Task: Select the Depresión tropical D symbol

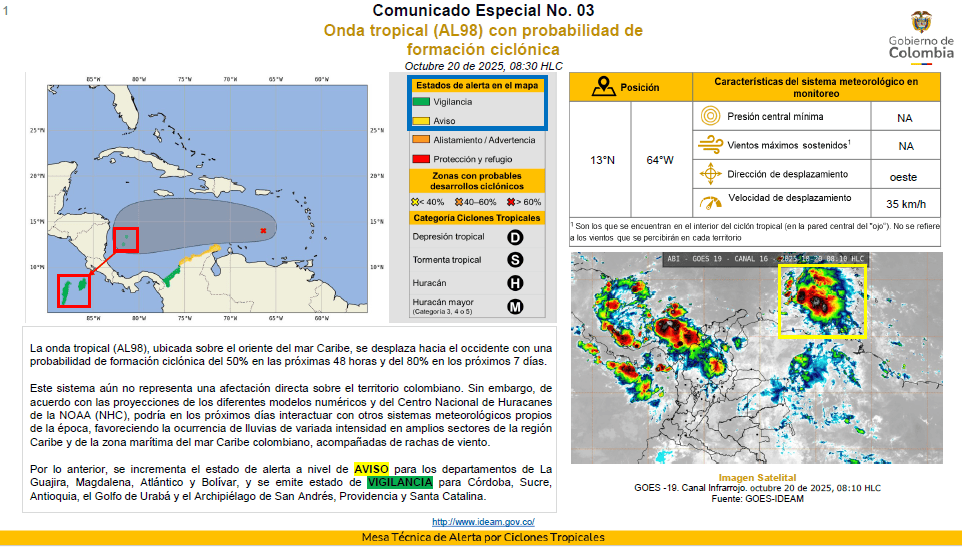Action: point(515,237)
